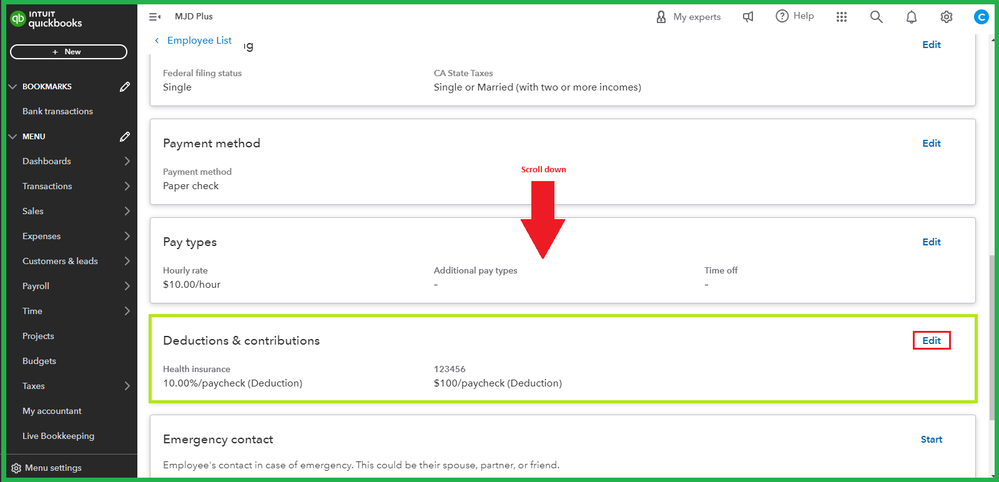
Task: Click the QuickBooks logo
Action: 47,20
